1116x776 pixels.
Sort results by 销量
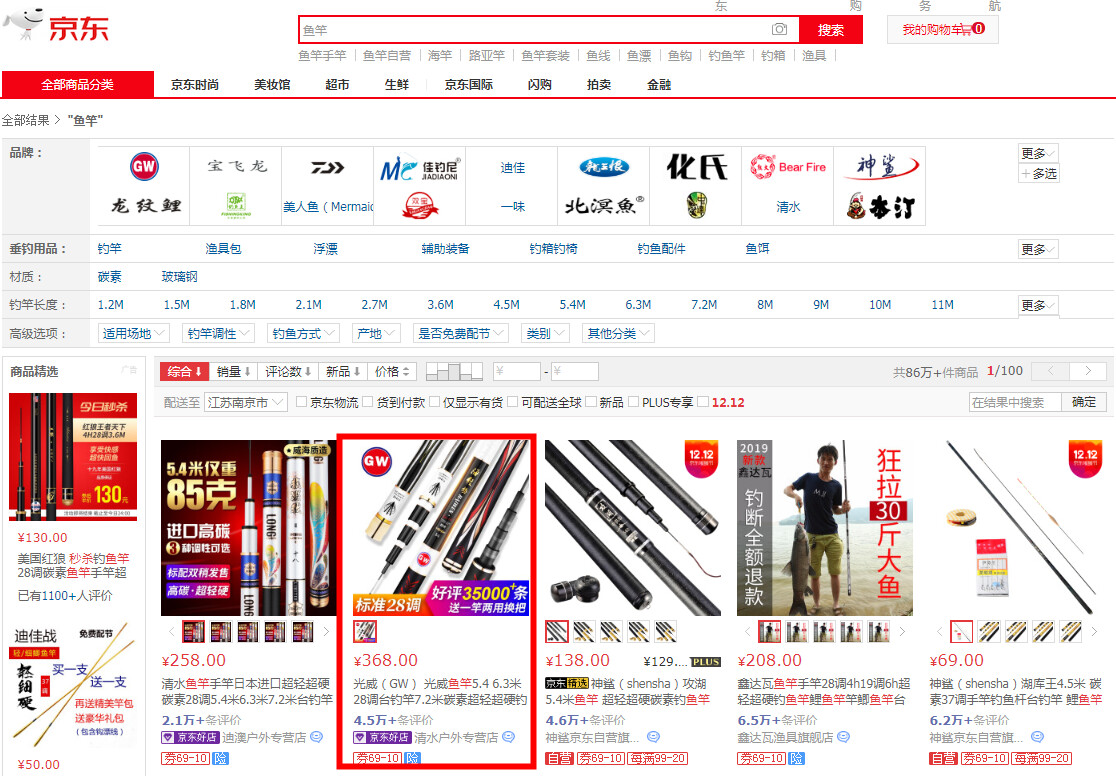(x=234, y=371)
